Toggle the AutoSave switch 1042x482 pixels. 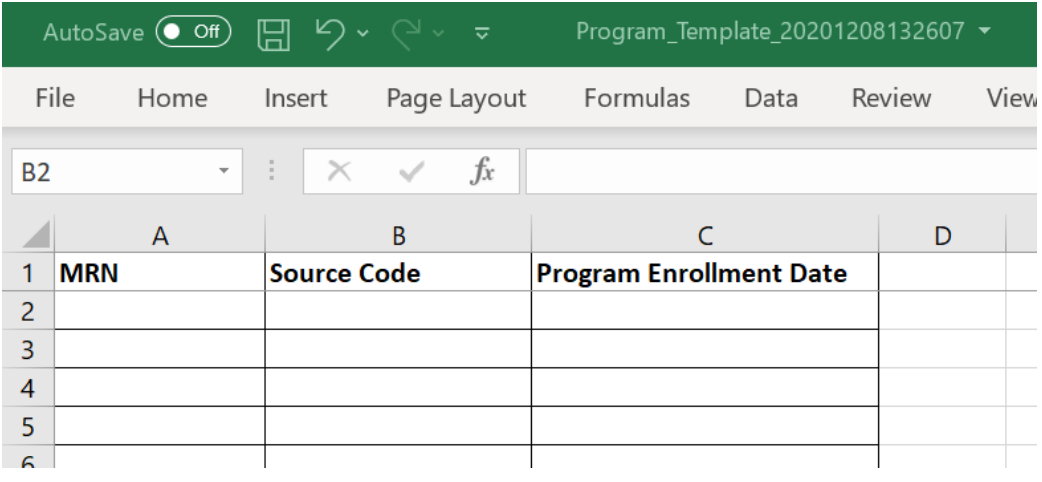[x=193, y=32]
